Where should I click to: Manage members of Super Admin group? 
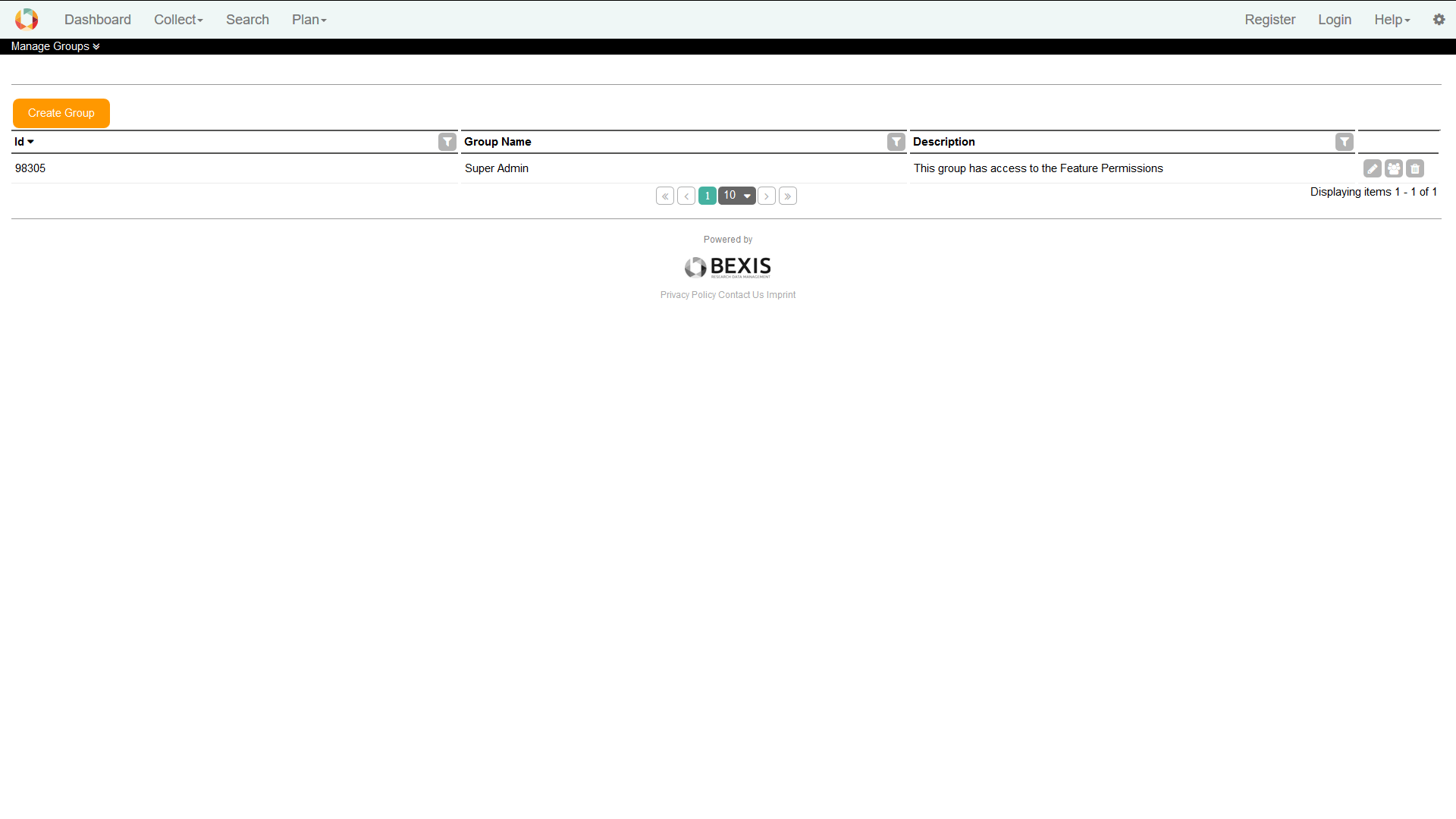[x=1394, y=168]
